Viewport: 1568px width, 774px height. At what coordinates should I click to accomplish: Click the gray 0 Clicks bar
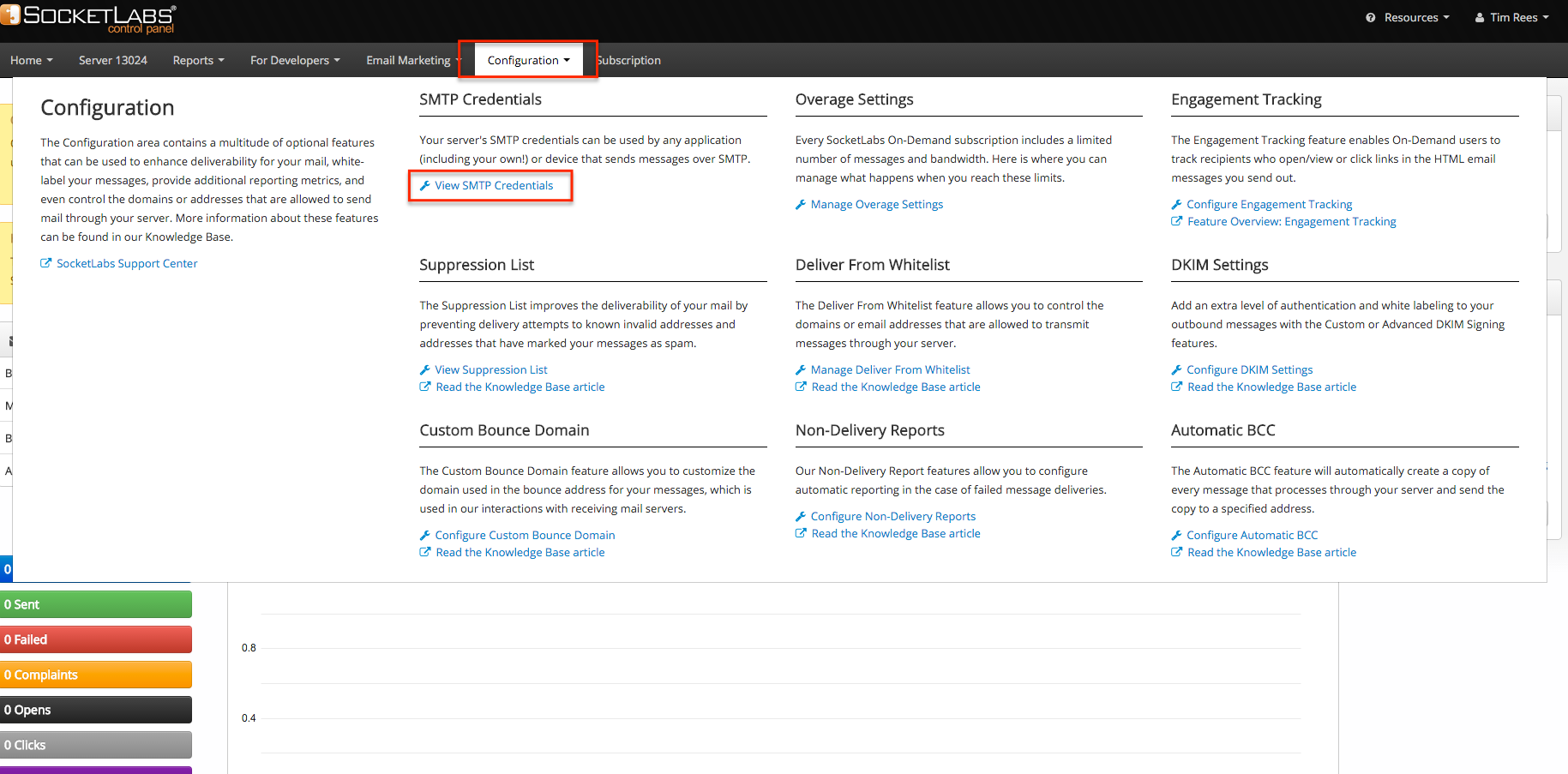tap(96, 745)
